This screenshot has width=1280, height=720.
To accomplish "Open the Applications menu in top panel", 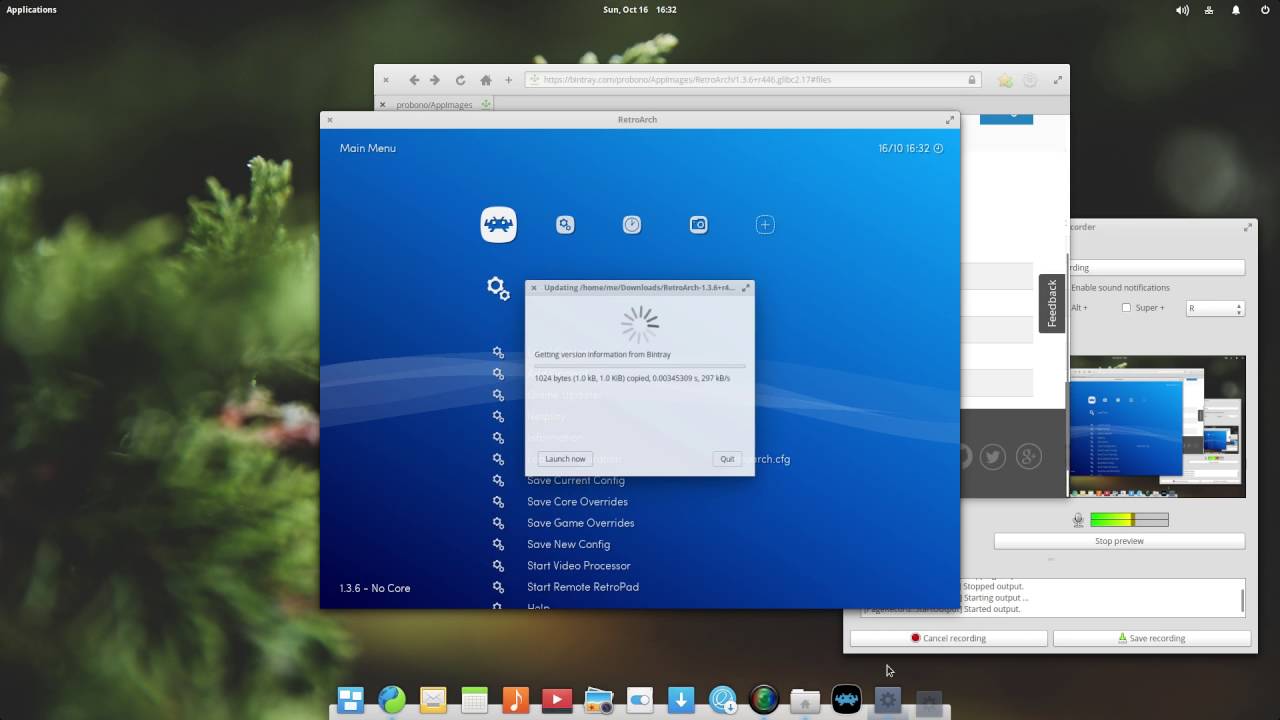I will pyautogui.click(x=32, y=10).
